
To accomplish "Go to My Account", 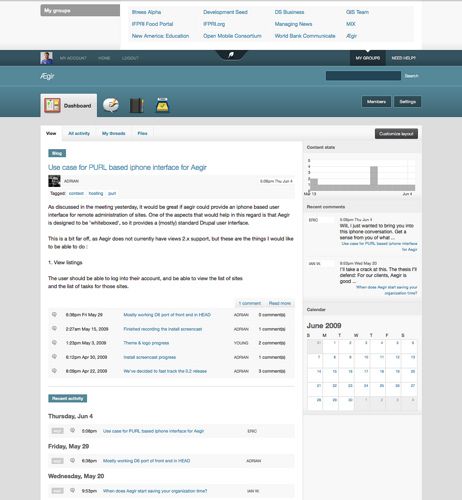I will click(x=73, y=58).
